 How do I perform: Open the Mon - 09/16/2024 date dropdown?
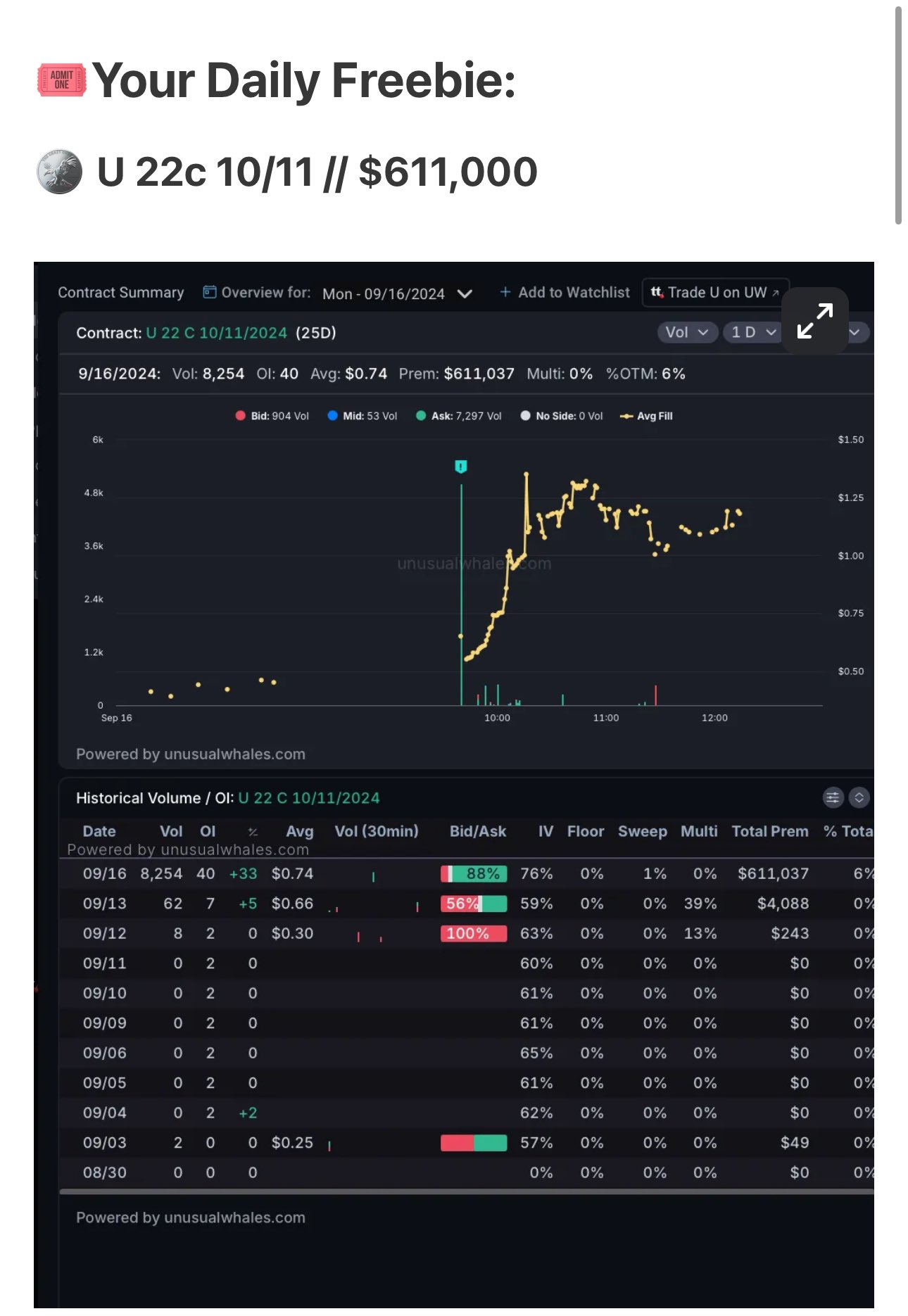397,293
